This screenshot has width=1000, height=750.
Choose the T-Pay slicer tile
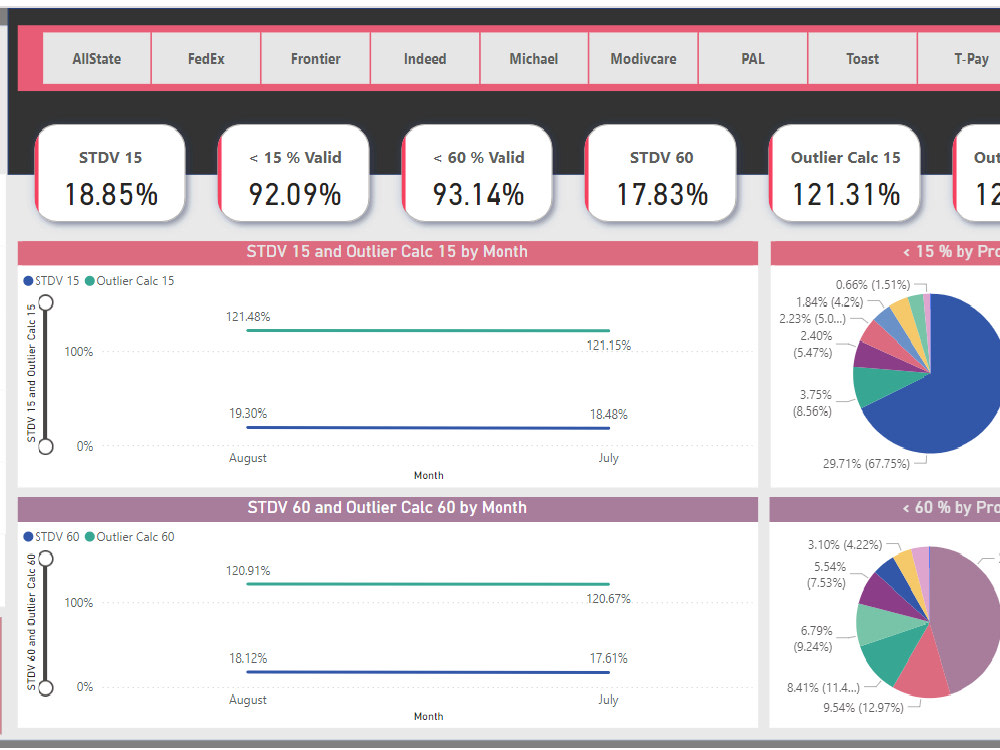pos(959,59)
